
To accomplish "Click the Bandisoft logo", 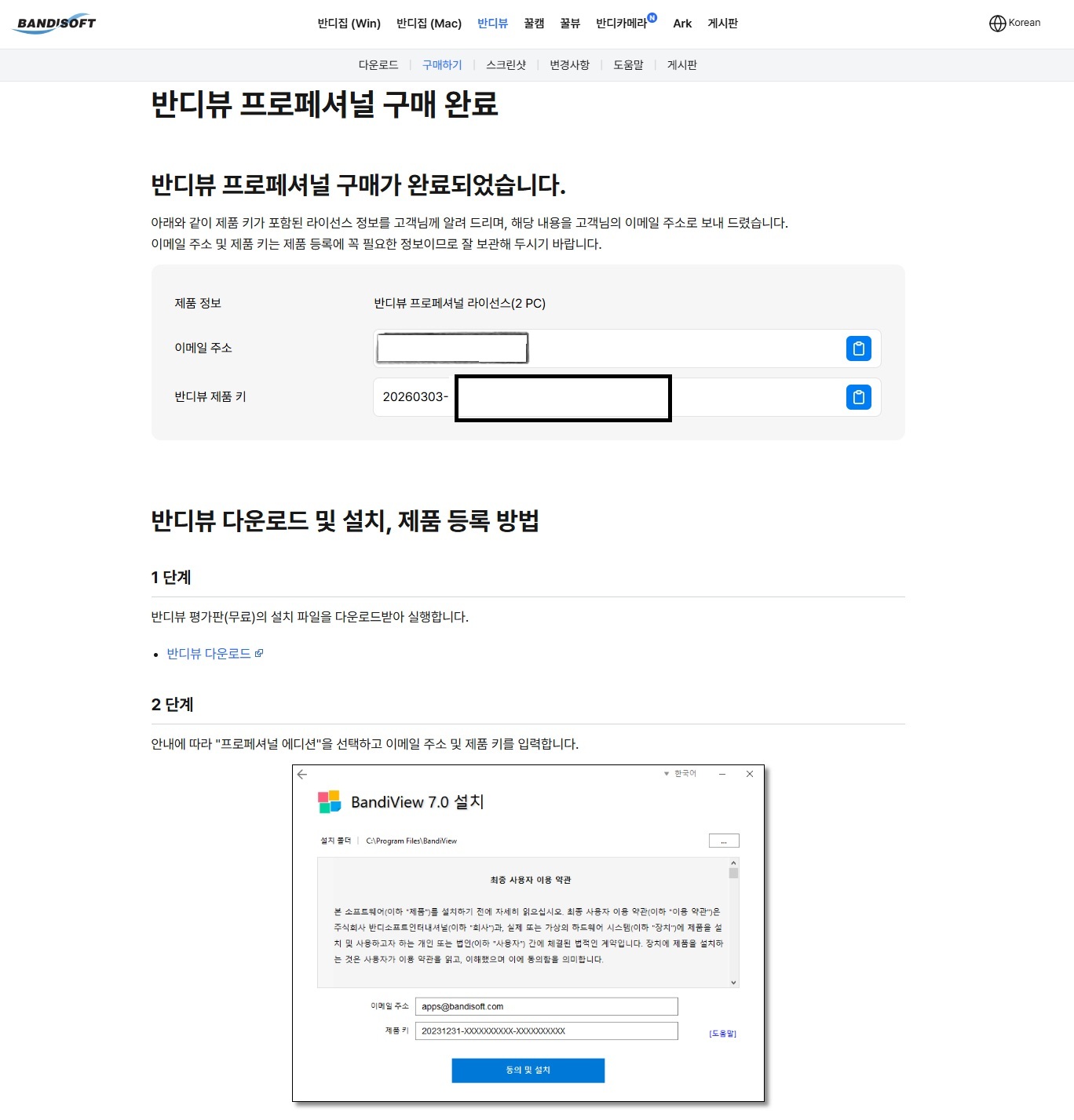I will (x=54, y=24).
